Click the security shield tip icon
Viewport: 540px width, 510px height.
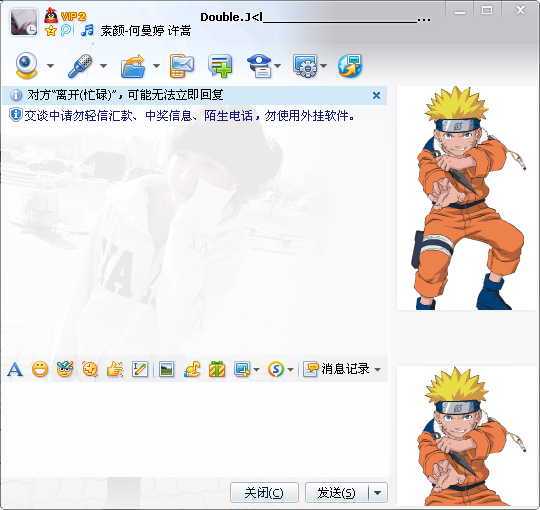click(x=16, y=115)
